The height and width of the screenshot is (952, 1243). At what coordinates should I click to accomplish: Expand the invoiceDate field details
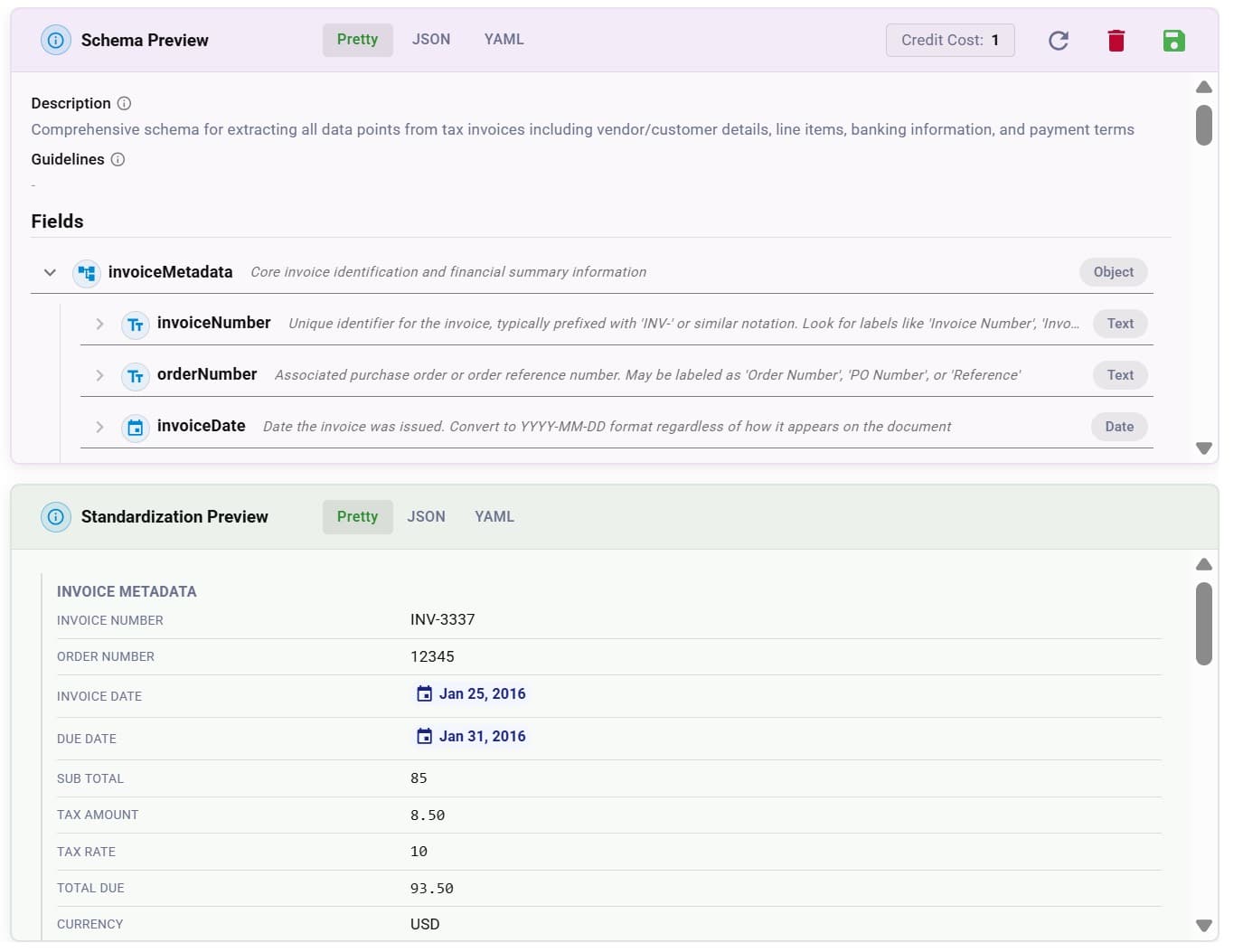point(99,428)
